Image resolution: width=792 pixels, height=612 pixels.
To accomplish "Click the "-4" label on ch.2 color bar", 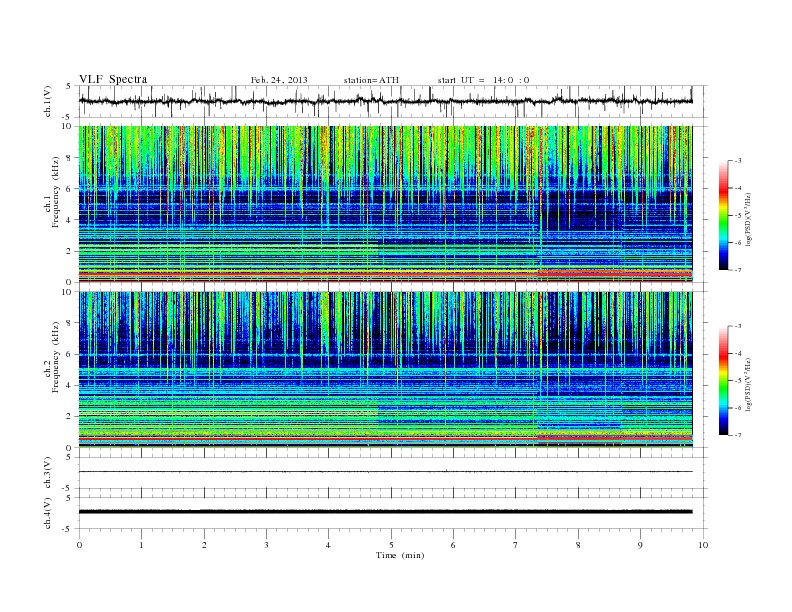I will pyautogui.click(x=738, y=353).
